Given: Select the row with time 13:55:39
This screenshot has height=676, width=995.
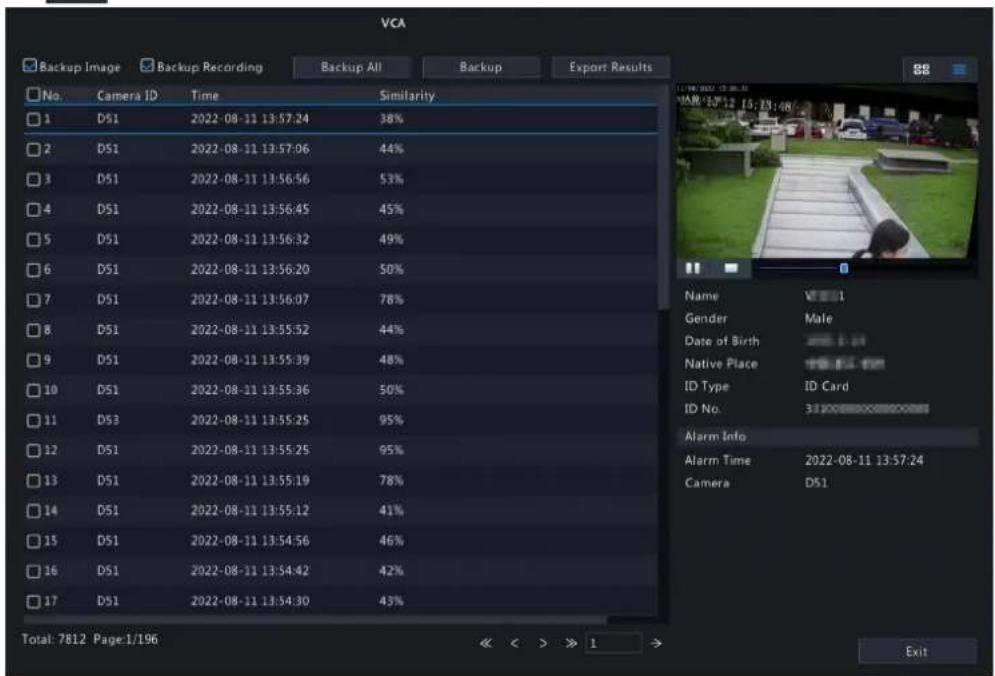Looking at the screenshot, I should pos(341,360).
